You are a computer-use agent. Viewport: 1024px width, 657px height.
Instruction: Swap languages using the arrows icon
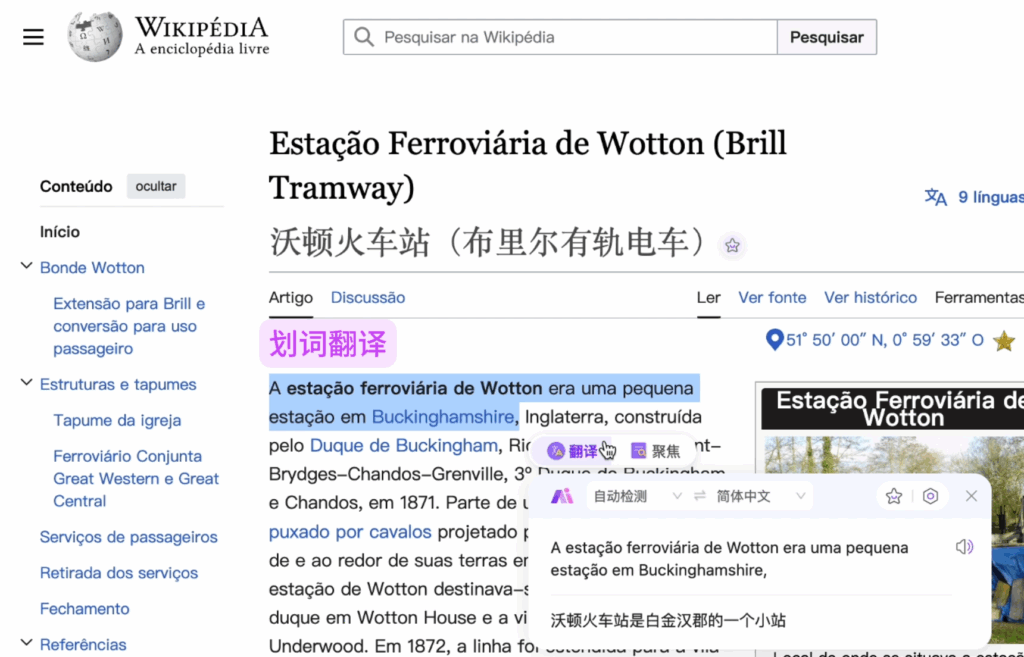pyautogui.click(x=700, y=496)
